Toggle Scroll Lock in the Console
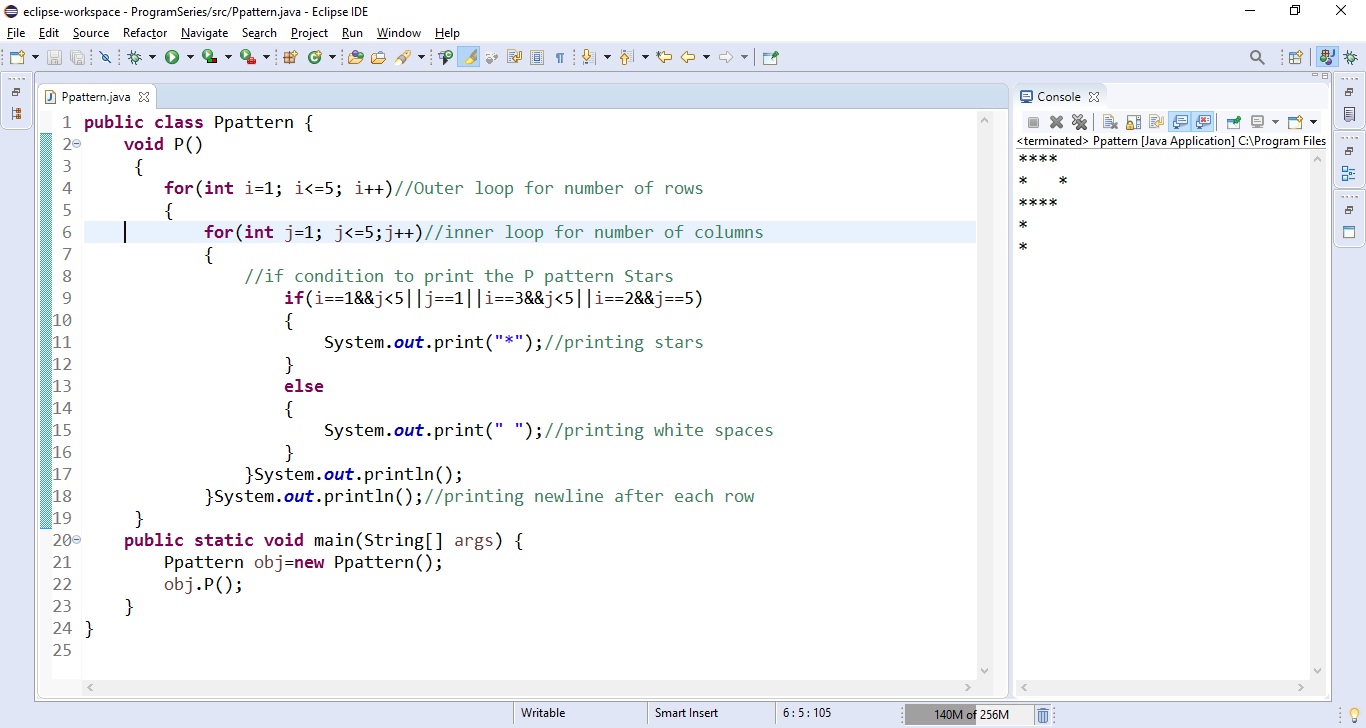 (x=1133, y=122)
